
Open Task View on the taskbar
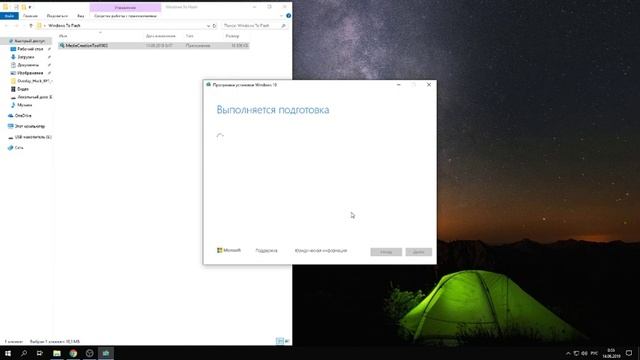click(x=40, y=353)
